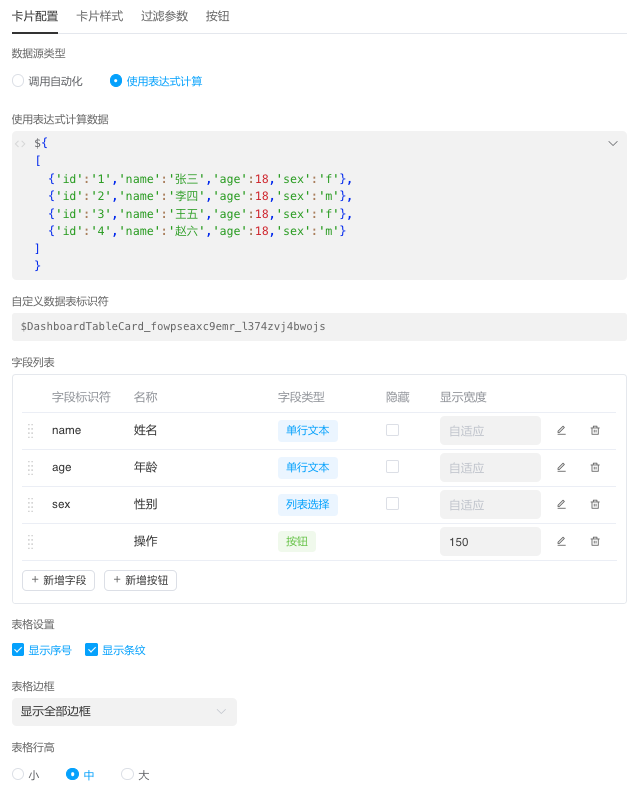Delete the 操作 button row
The image size is (638, 791).
point(595,541)
